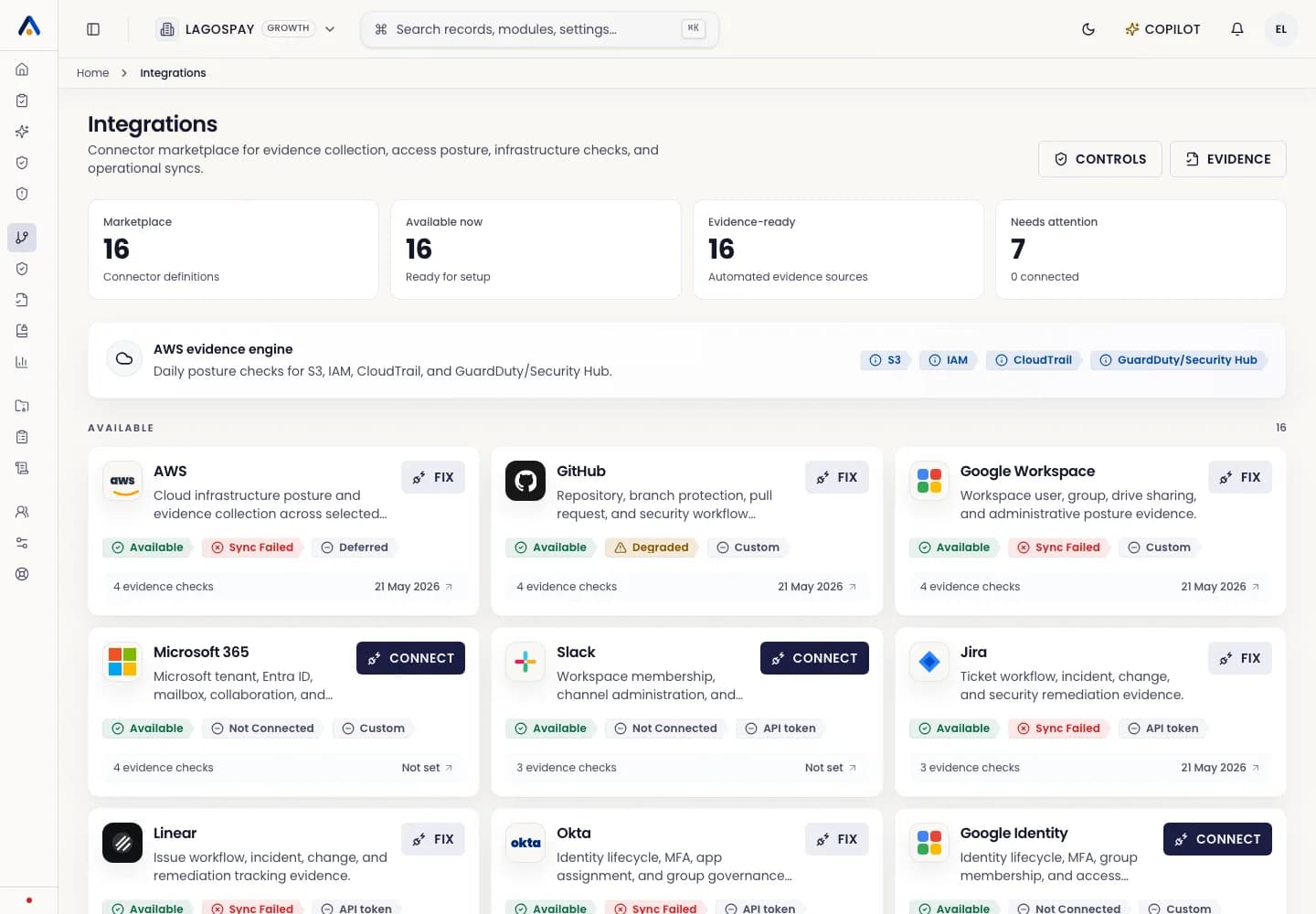Click the Okta logo icon

click(x=525, y=843)
